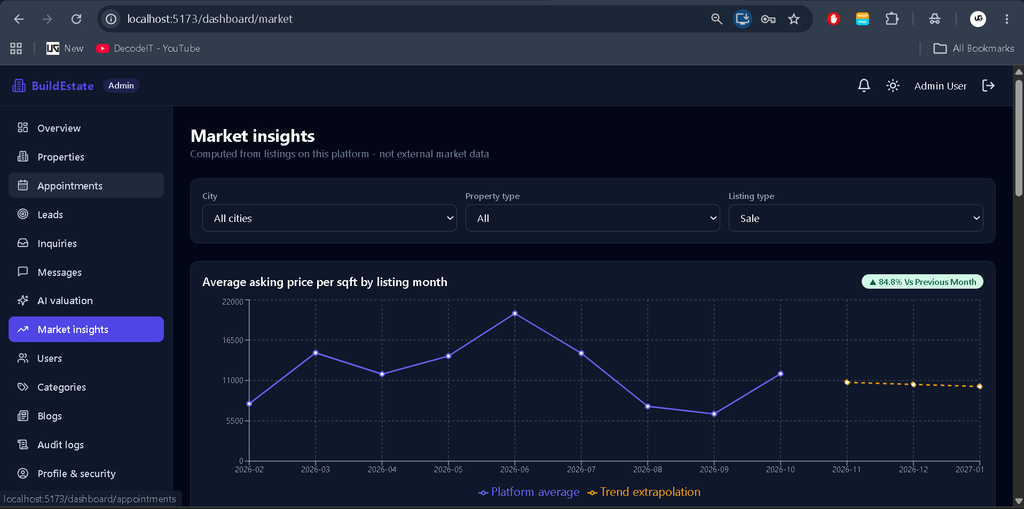Click the Admin role badge

click(x=121, y=86)
